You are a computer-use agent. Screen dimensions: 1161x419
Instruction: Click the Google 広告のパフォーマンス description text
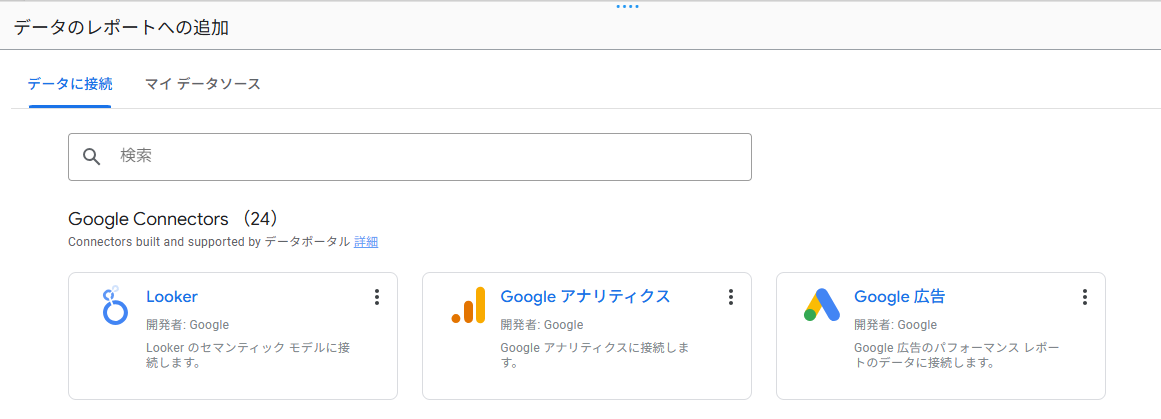[957, 355]
